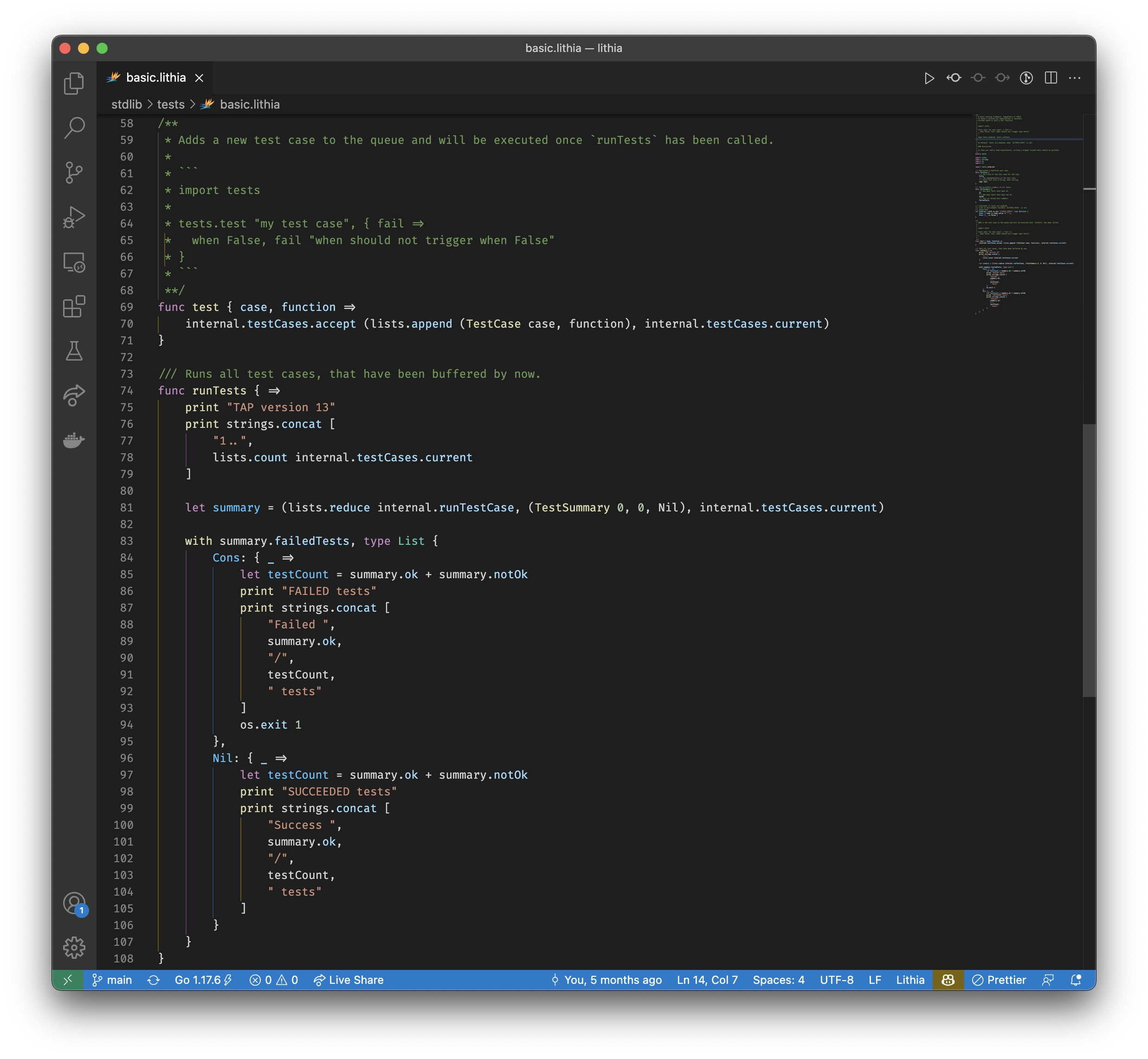
Task: Open the Source Control view
Action: [x=74, y=172]
